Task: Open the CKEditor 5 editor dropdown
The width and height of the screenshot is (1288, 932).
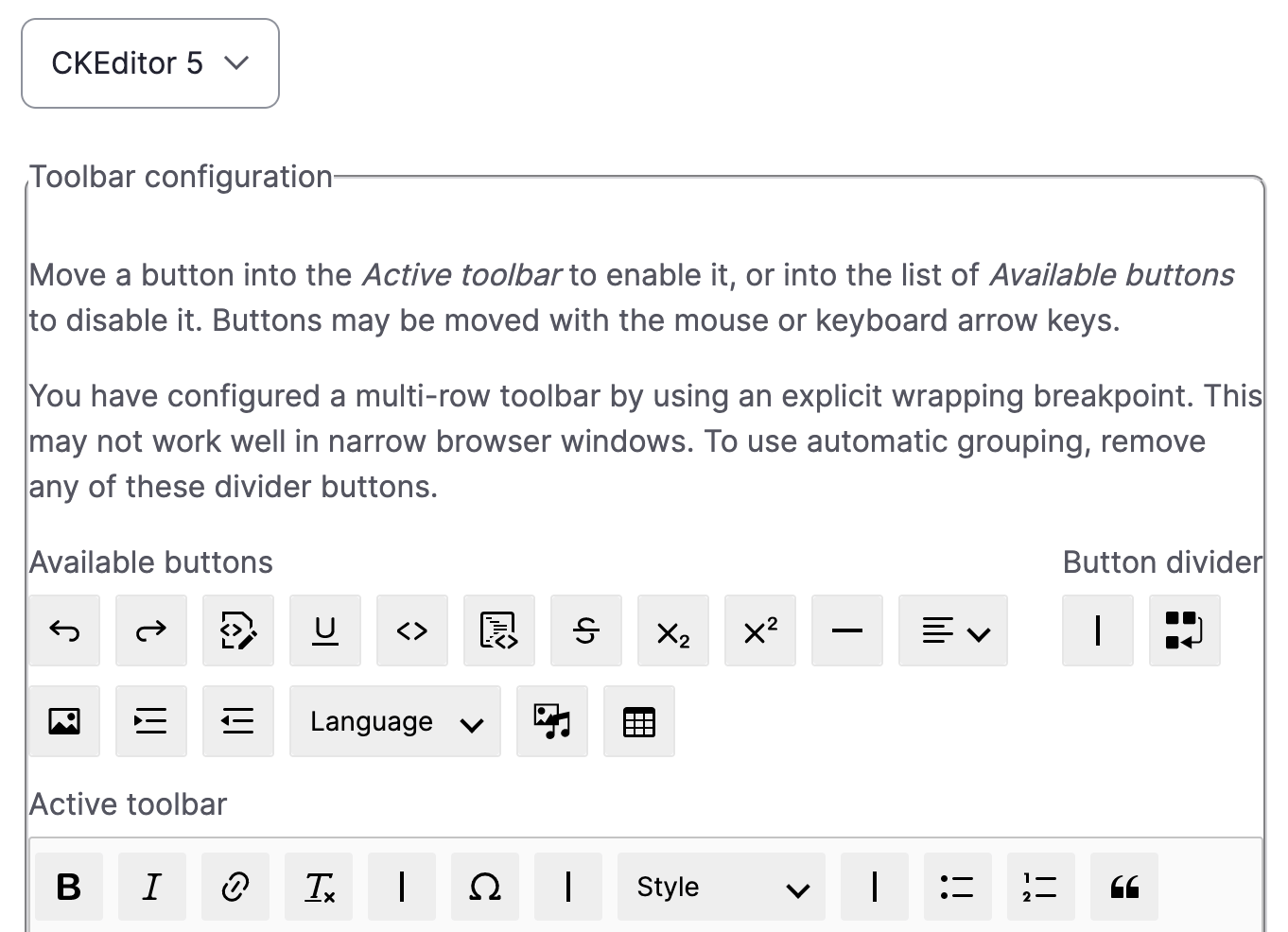Action: pyautogui.click(x=149, y=63)
